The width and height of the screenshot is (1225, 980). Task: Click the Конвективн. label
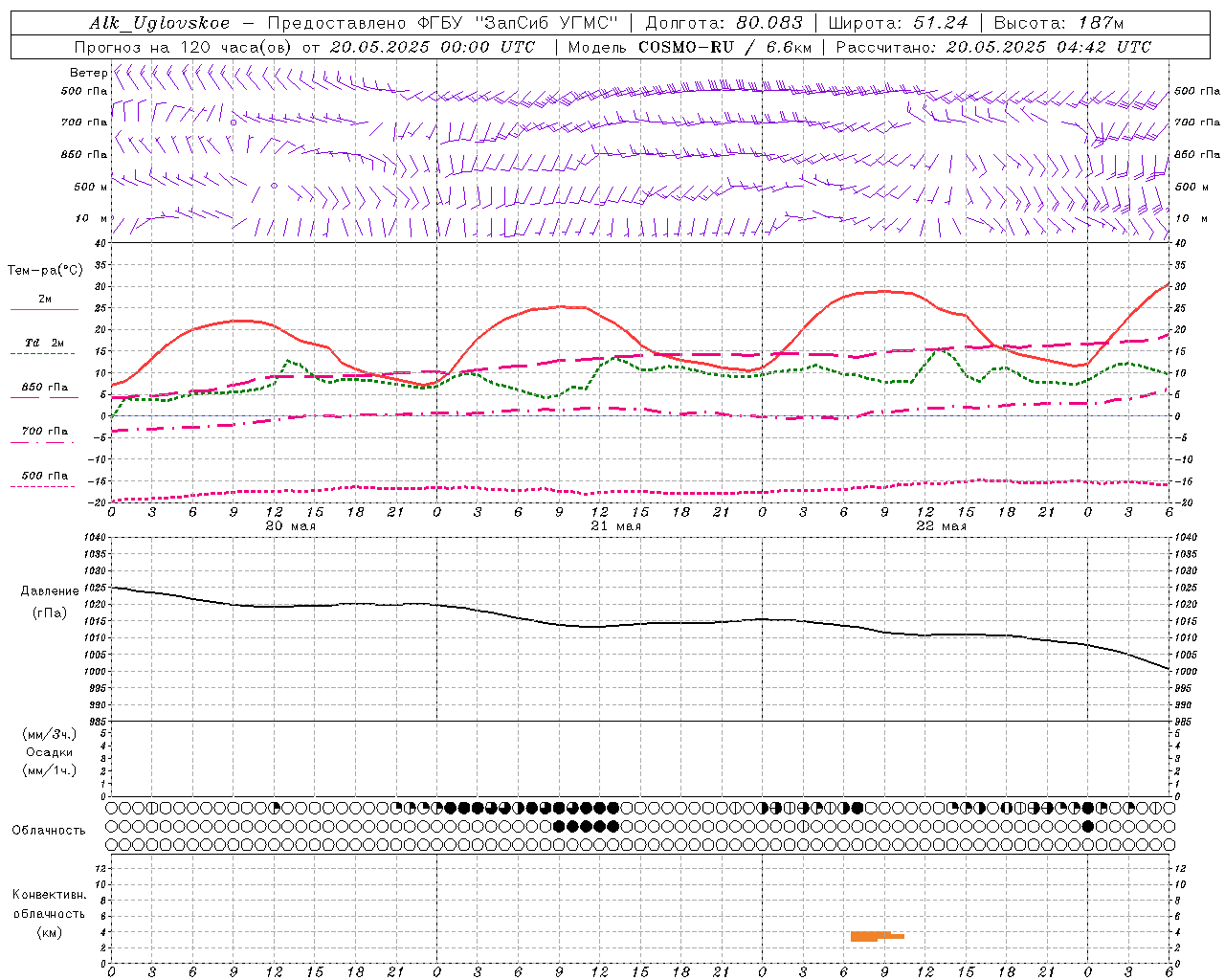[50, 895]
